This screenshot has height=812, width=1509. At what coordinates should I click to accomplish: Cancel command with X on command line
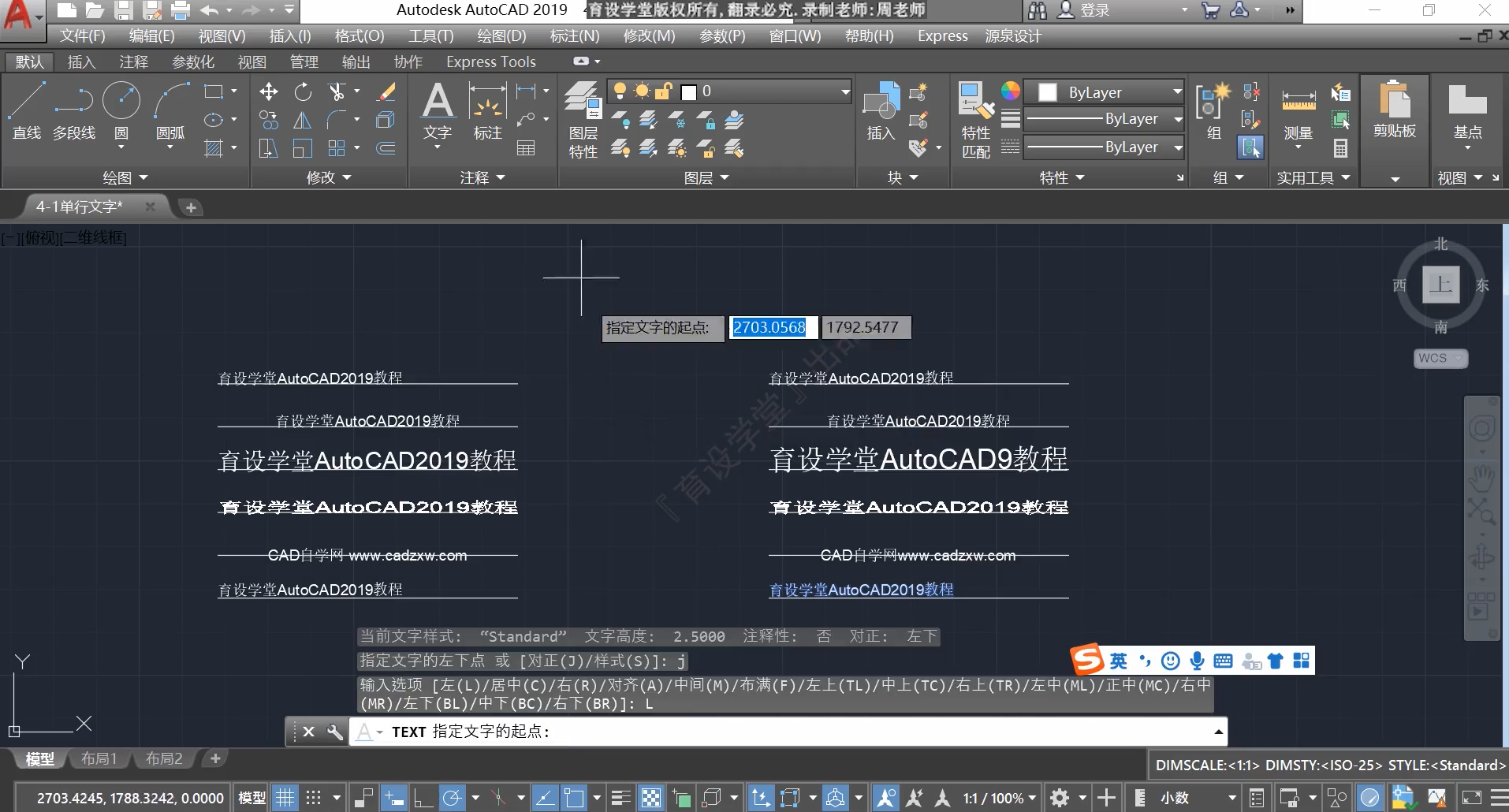[309, 732]
